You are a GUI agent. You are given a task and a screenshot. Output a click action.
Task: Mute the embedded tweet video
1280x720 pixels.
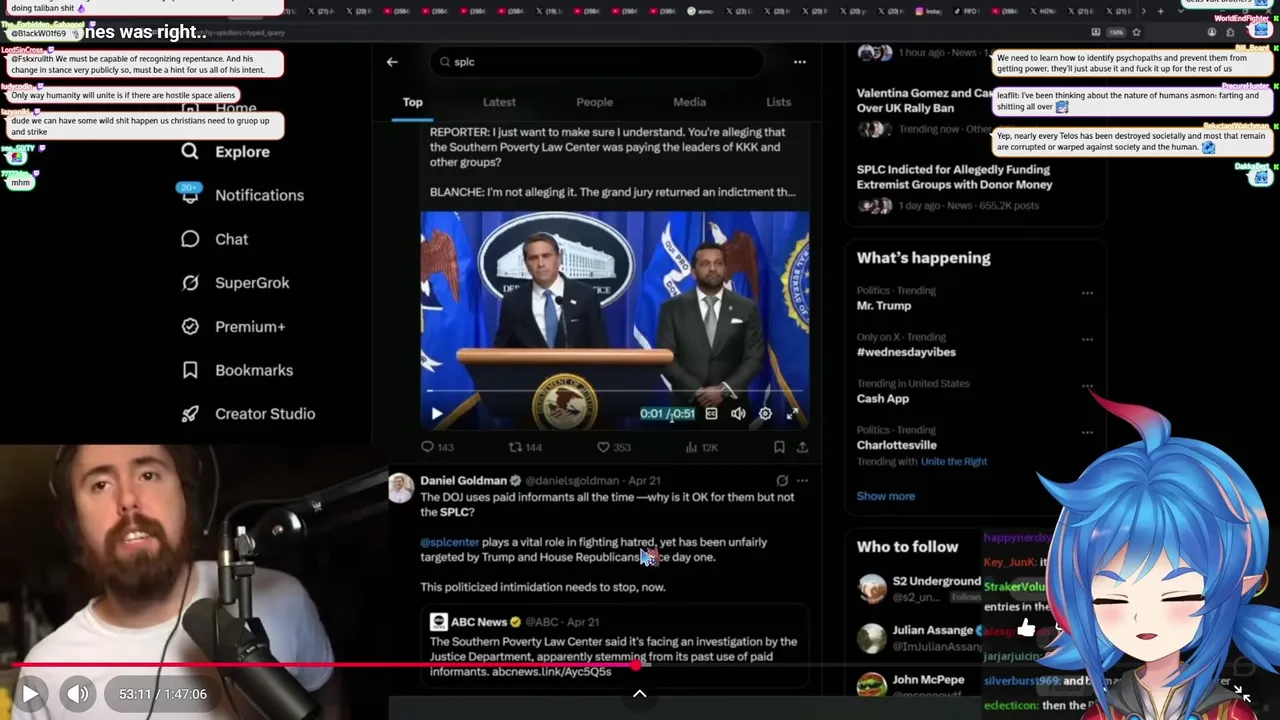click(738, 413)
